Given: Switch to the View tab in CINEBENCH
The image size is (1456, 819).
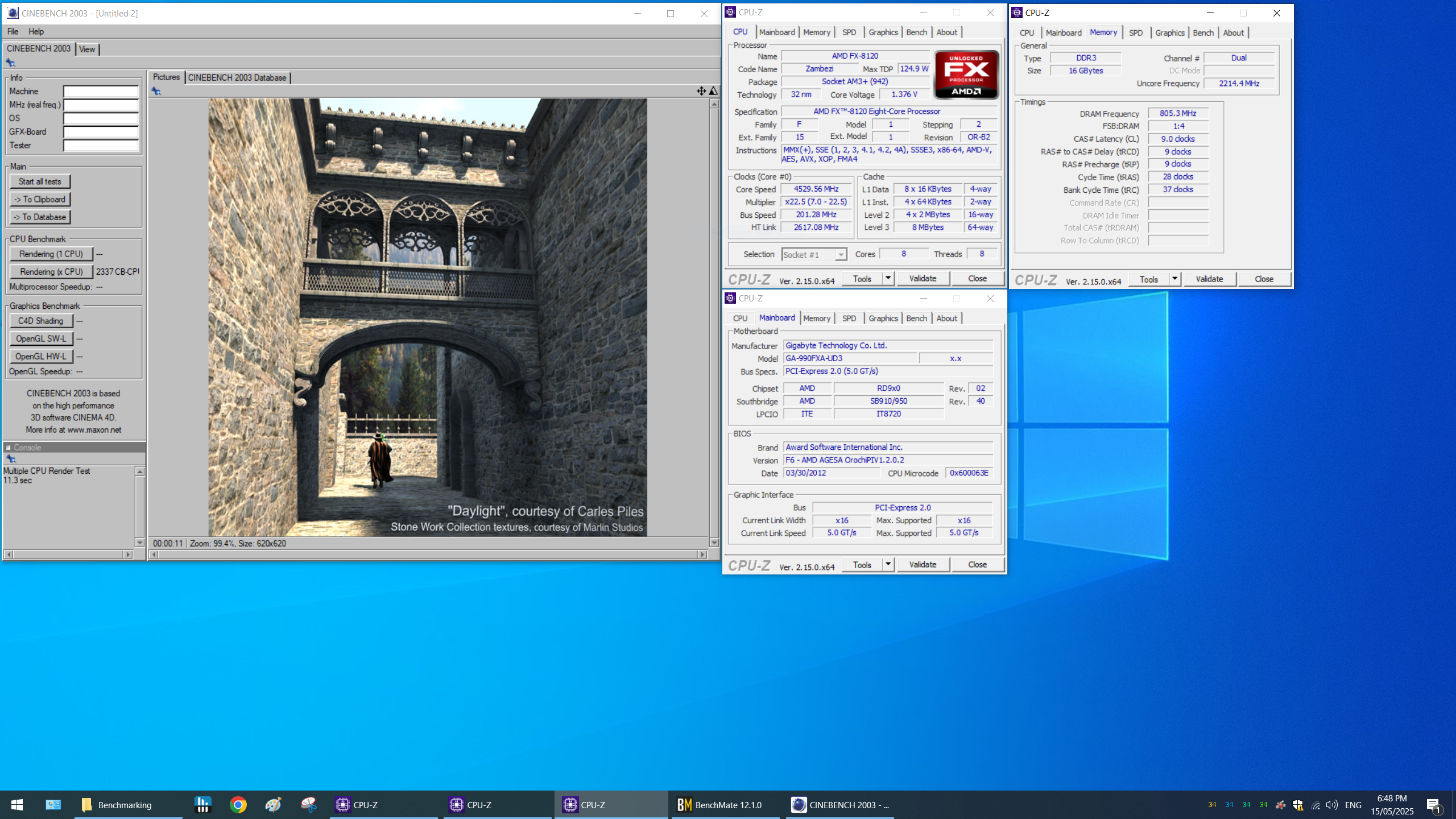Looking at the screenshot, I should pyautogui.click(x=87, y=49).
